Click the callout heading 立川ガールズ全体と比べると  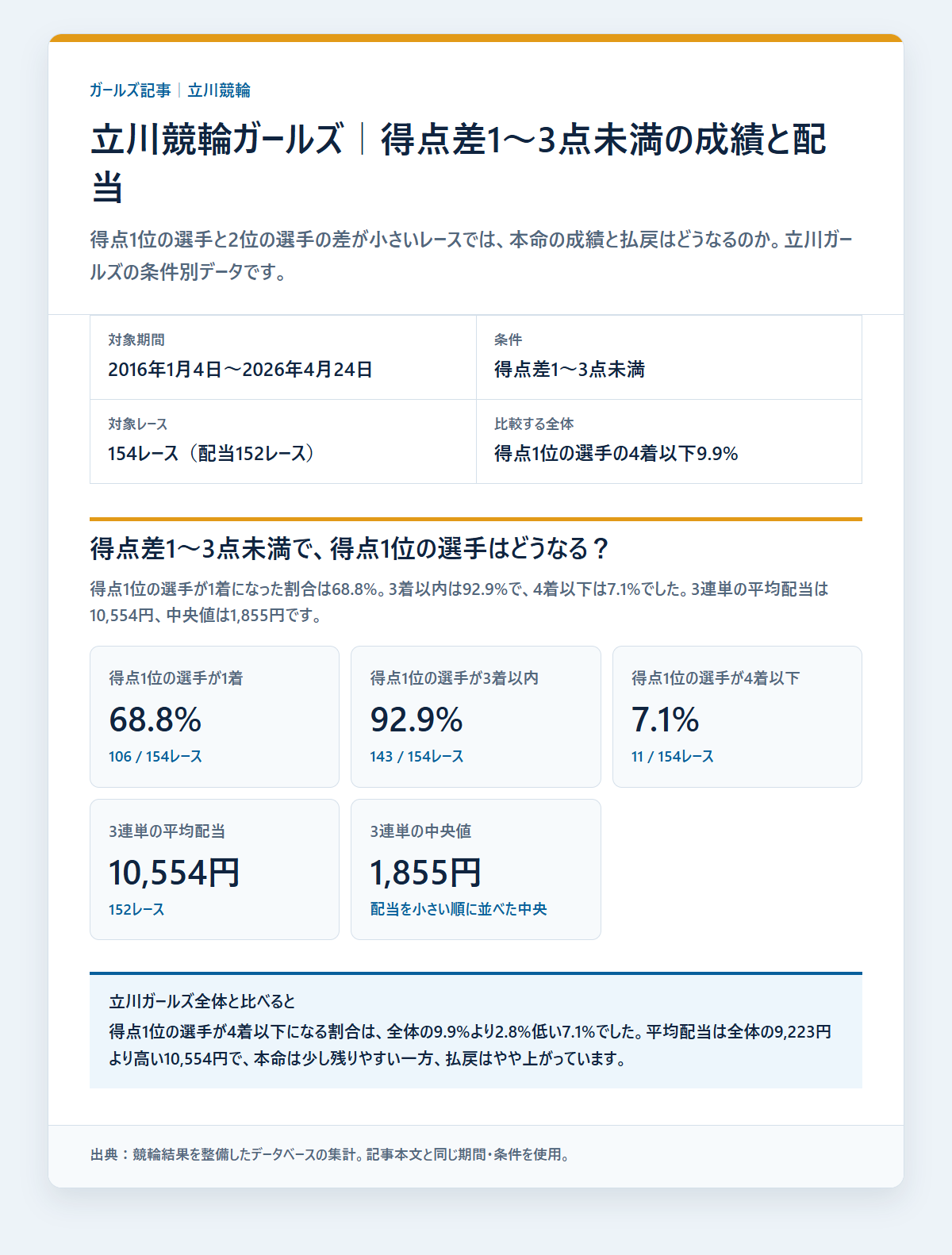tap(202, 1001)
